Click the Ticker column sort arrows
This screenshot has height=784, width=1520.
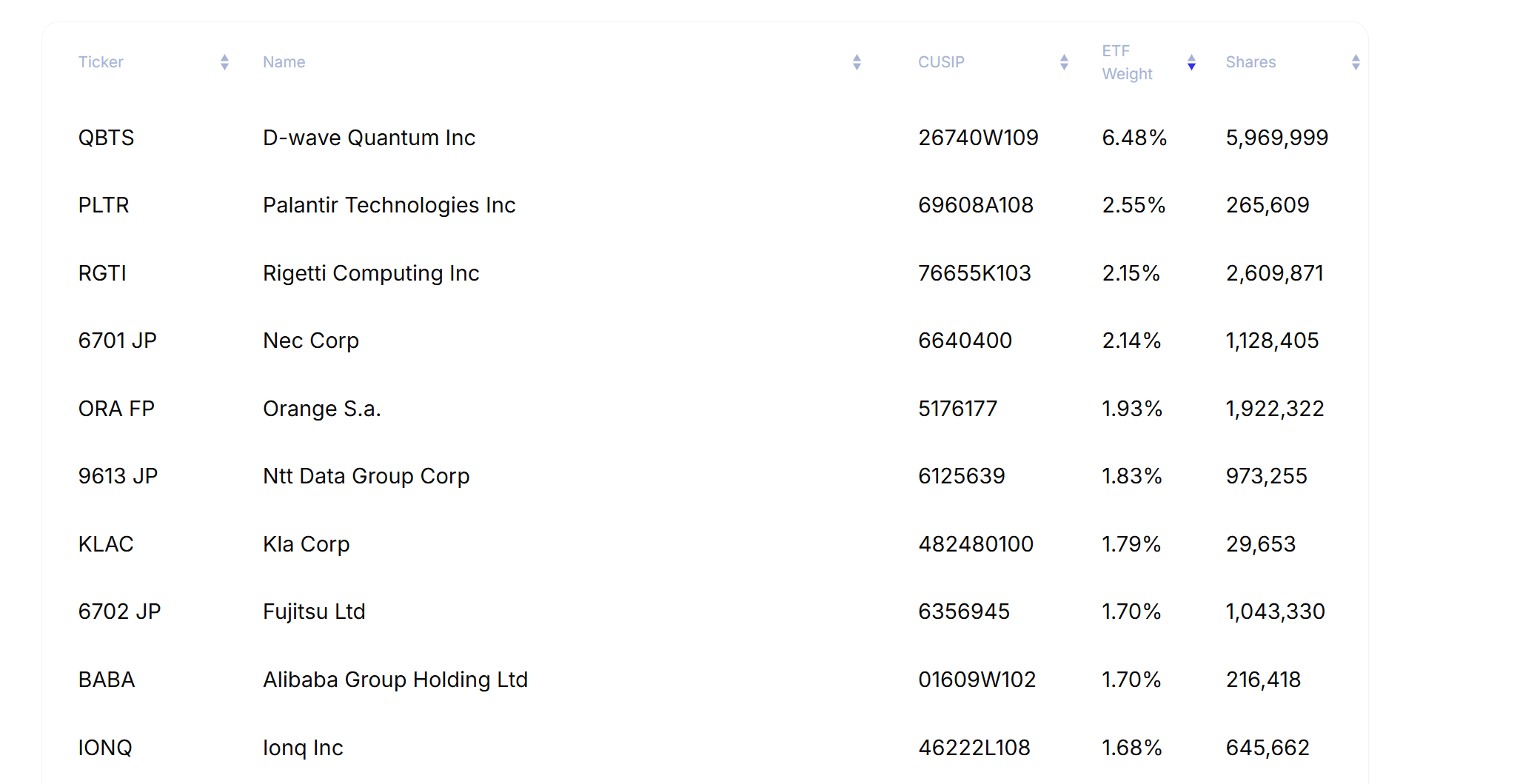point(224,62)
